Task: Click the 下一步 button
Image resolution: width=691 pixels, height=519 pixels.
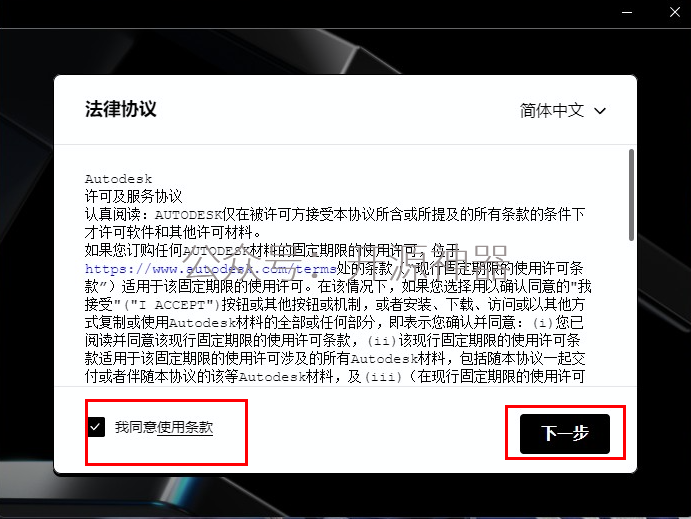Action: pos(565,434)
